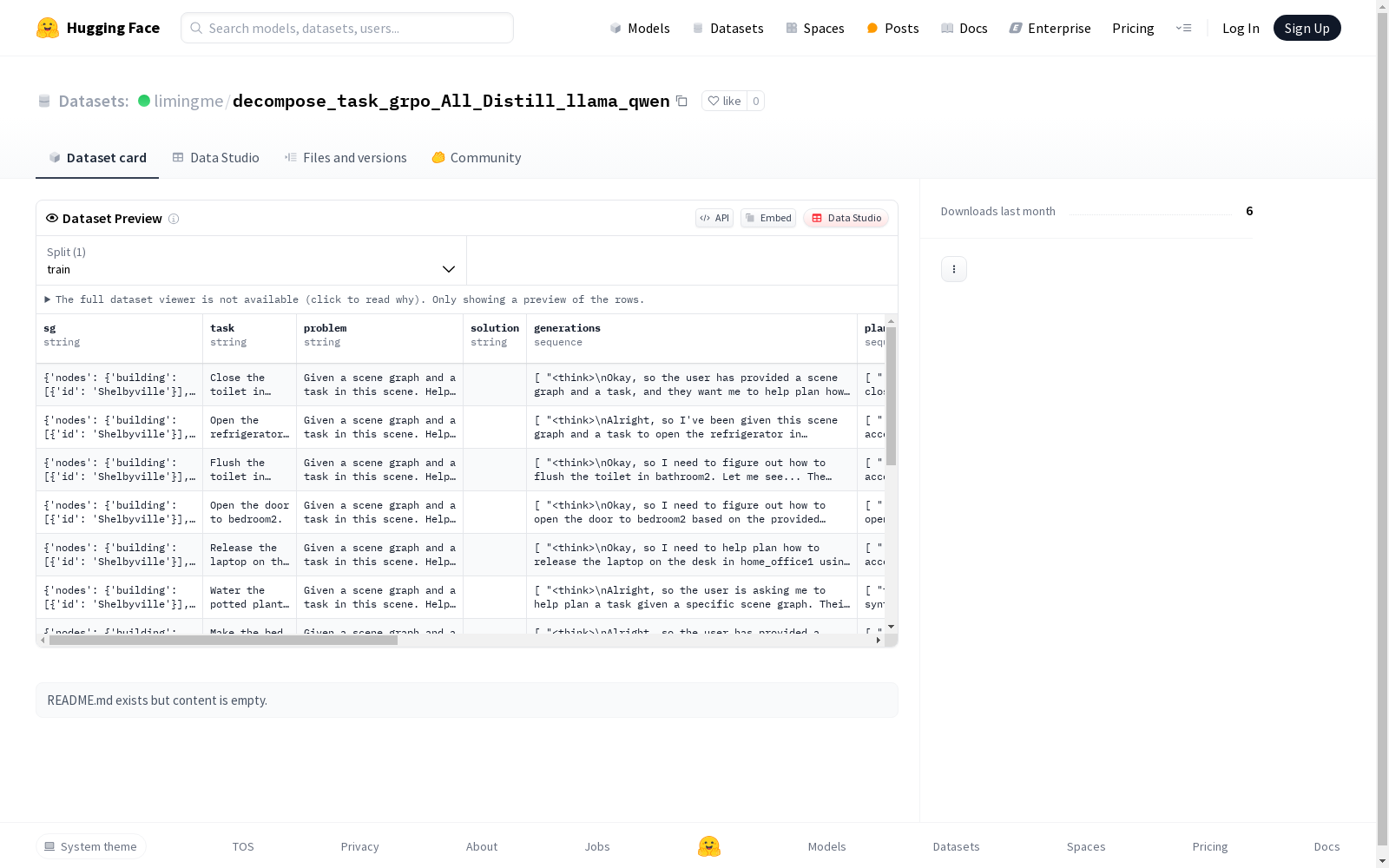Screen dimensions: 1389x868
Task: Open the Spaces footer link
Action: [x=1086, y=846]
